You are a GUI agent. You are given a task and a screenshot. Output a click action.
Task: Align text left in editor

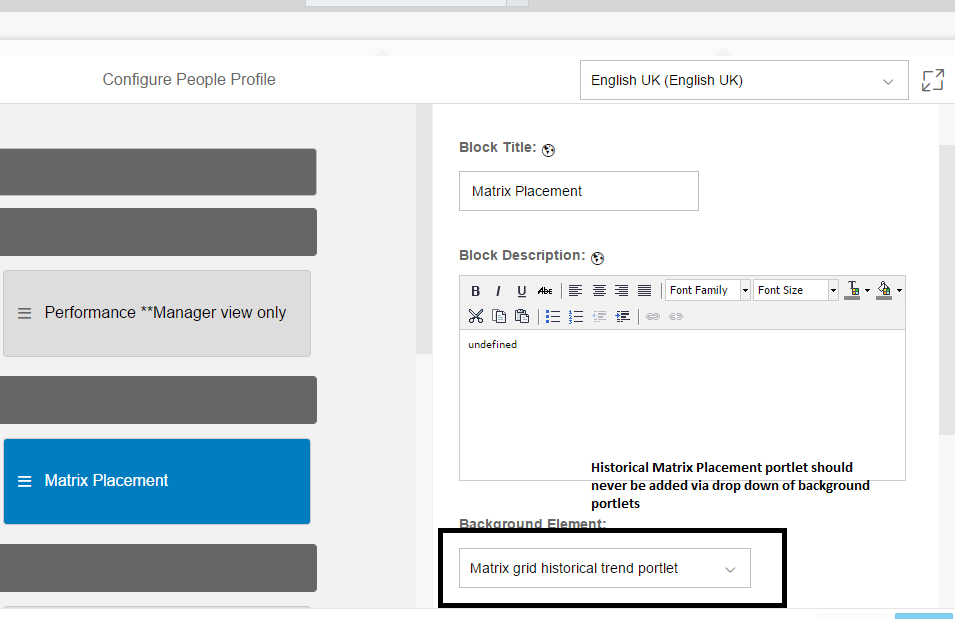click(576, 291)
